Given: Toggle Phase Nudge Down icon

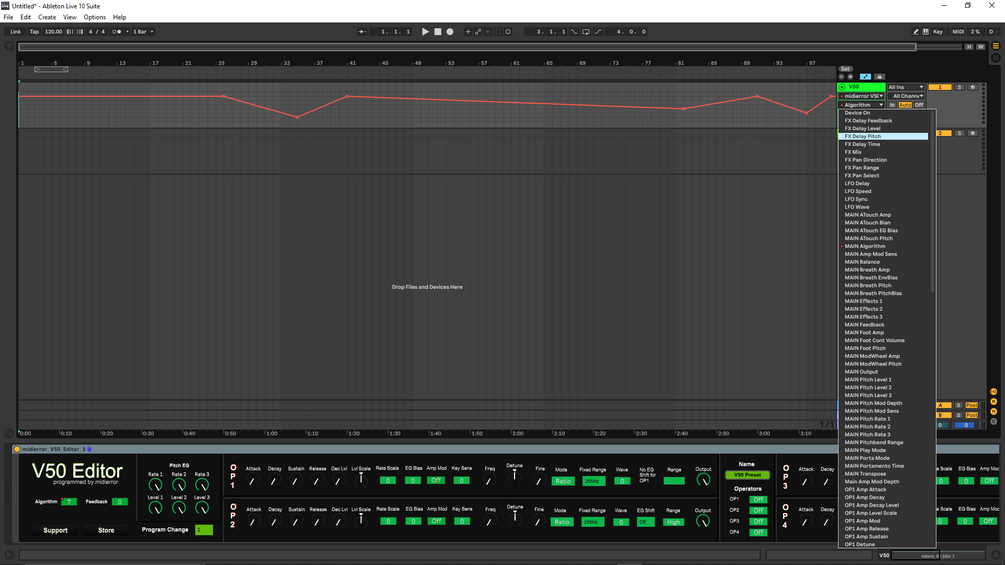Looking at the screenshot, I should 70,31.
